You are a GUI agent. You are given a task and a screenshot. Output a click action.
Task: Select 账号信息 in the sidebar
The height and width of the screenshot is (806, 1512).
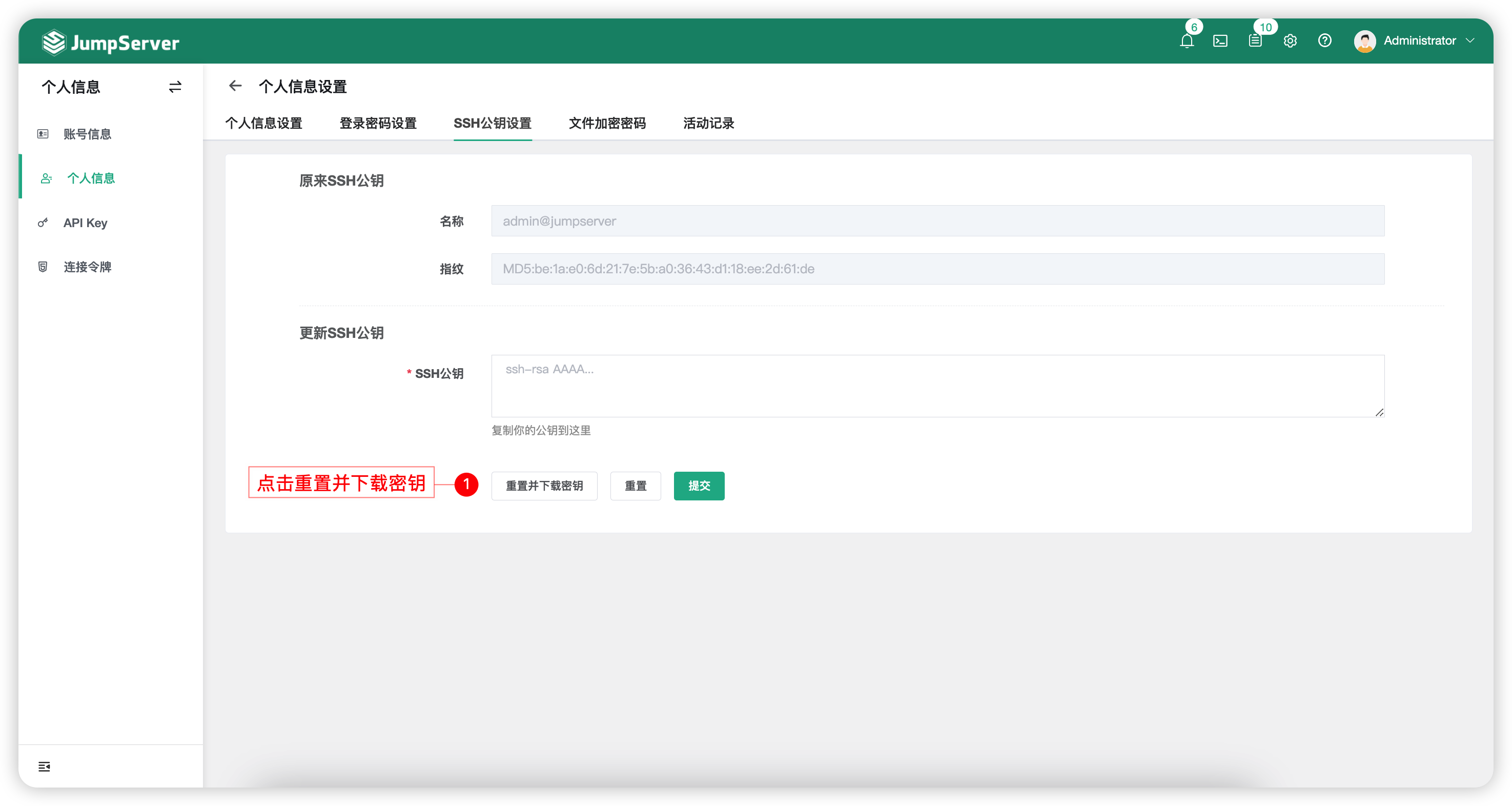click(88, 134)
